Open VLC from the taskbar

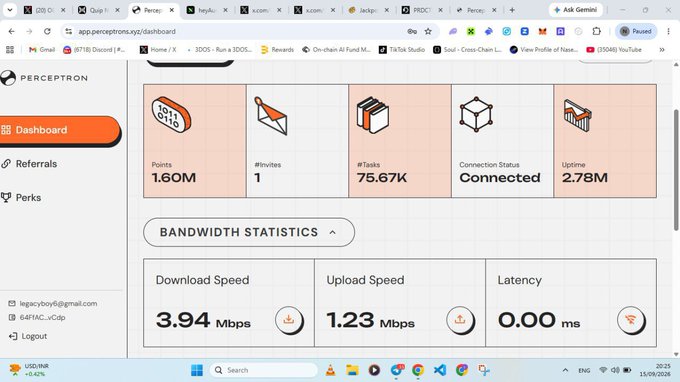point(330,370)
